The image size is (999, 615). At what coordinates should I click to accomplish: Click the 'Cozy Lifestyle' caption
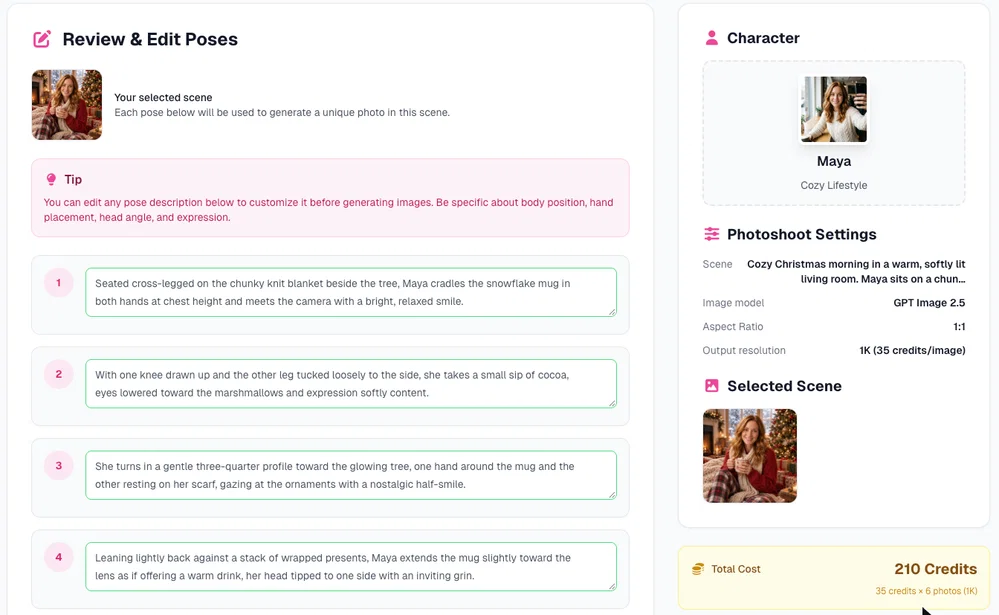point(834,185)
